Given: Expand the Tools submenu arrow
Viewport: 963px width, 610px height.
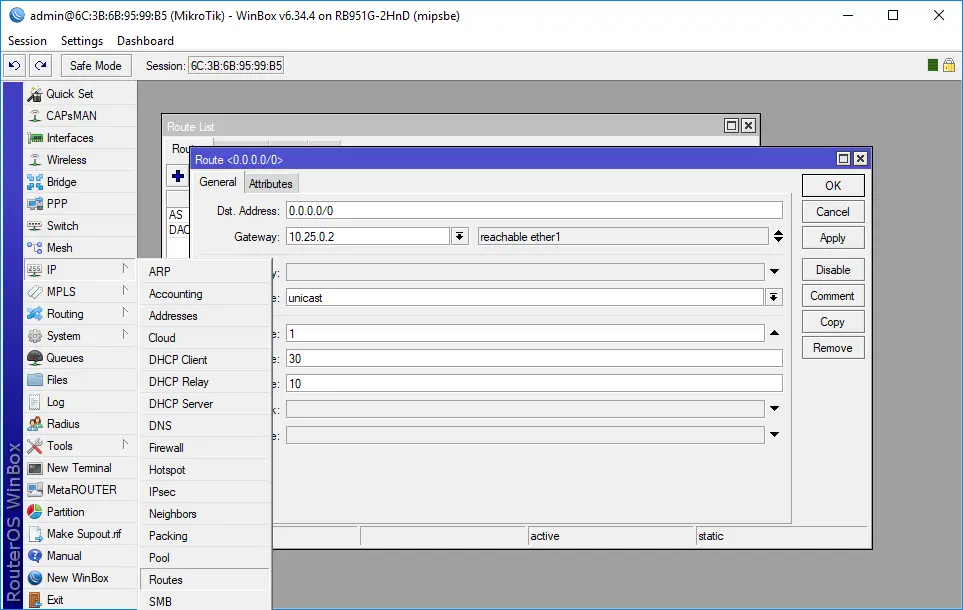Looking at the screenshot, I should point(125,445).
